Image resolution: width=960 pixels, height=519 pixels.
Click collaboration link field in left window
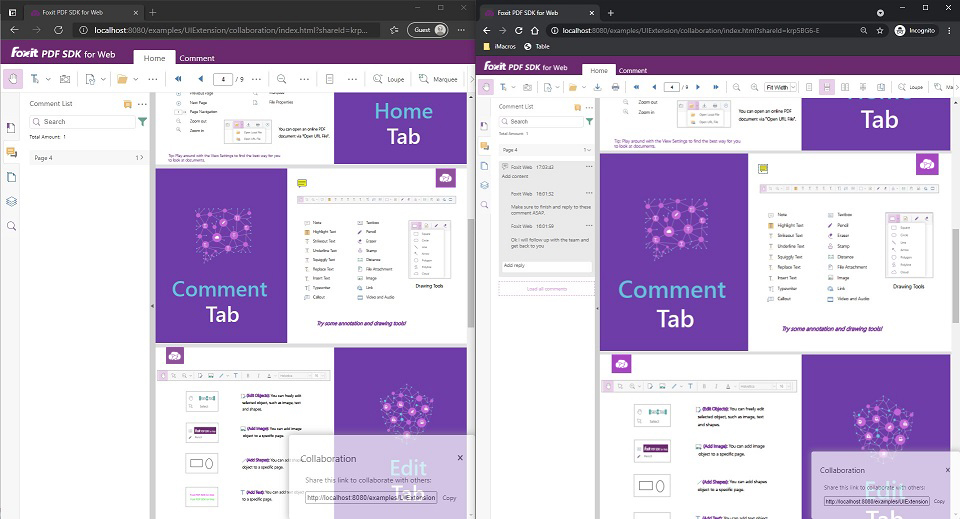coord(371,498)
